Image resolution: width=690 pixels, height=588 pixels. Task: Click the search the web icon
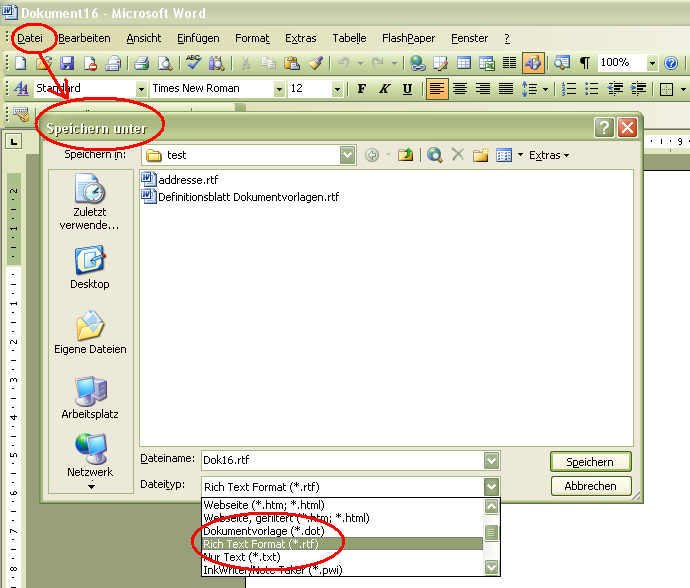[x=434, y=155]
